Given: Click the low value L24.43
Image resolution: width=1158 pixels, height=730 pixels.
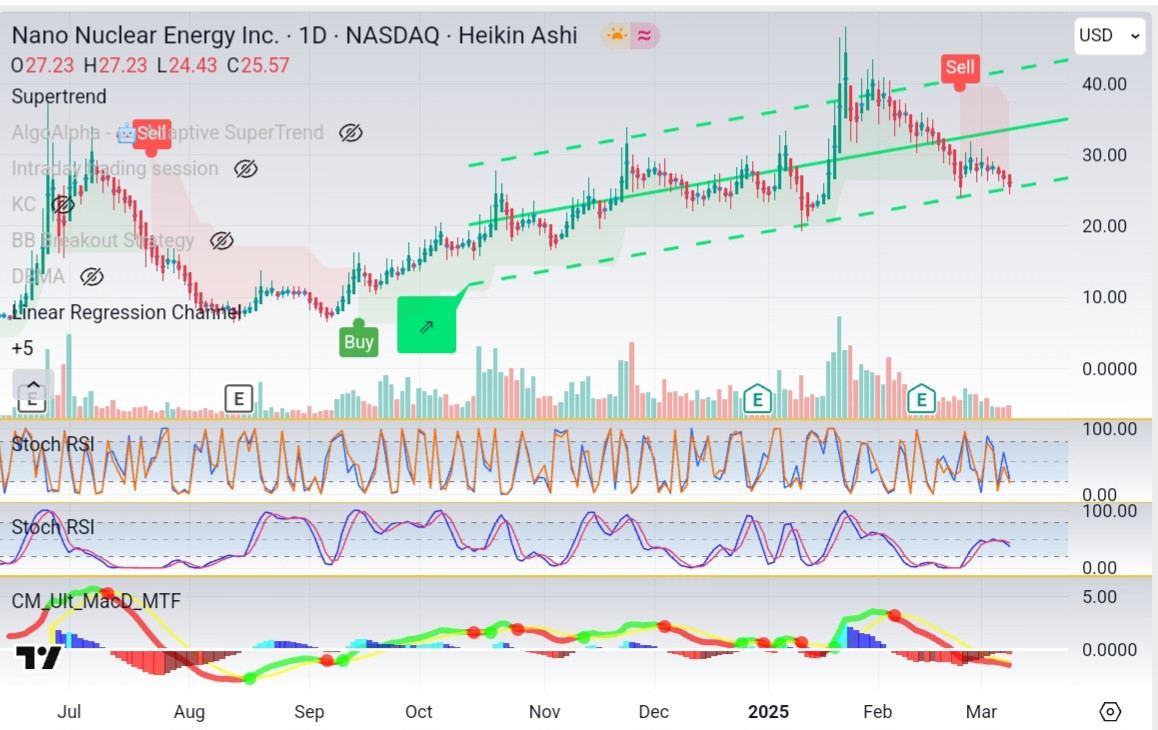Looking at the screenshot, I should tap(187, 66).
